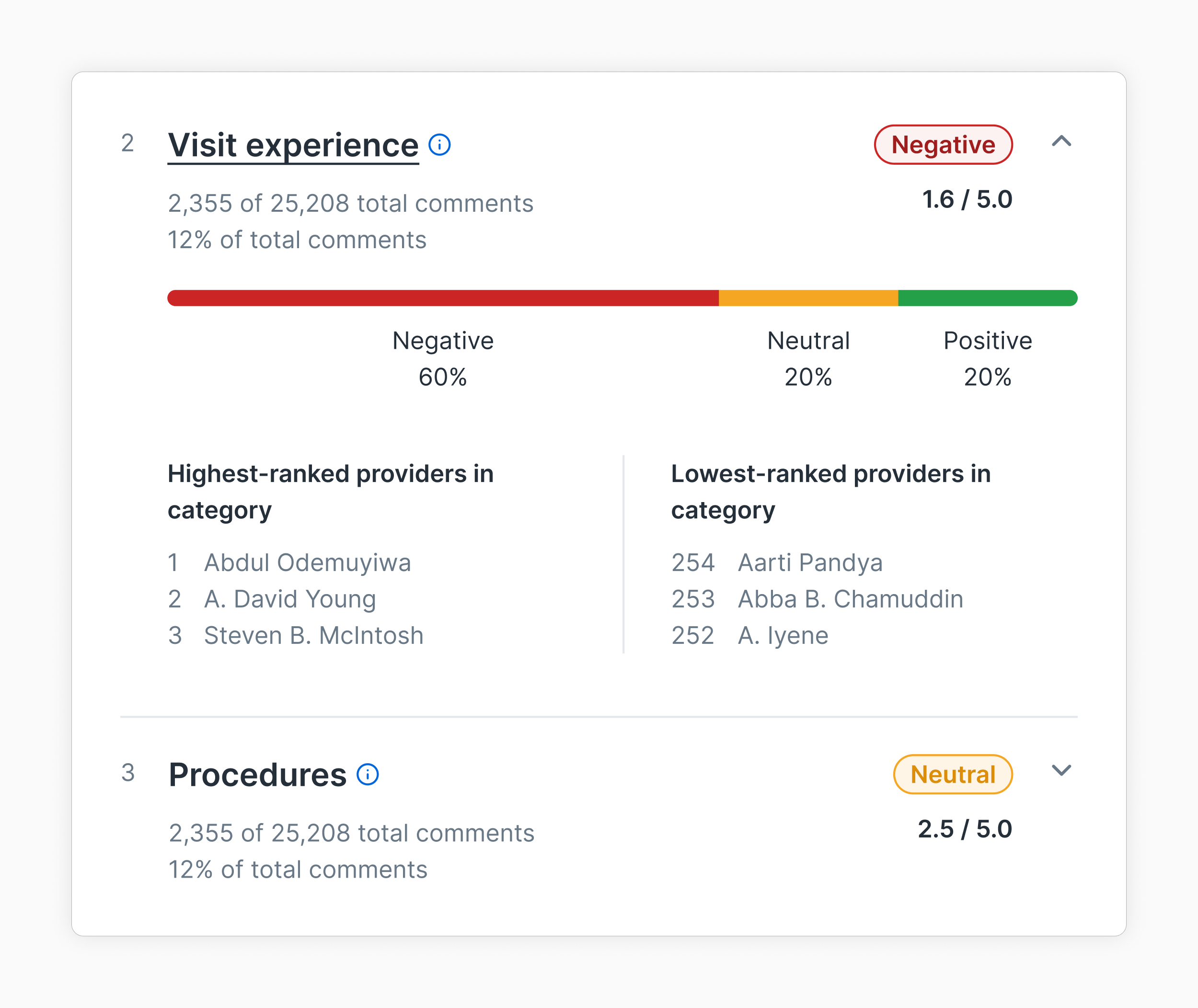Open the Visit experience heading link
This screenshot has width=1198, height=1008.
[293, 145]
